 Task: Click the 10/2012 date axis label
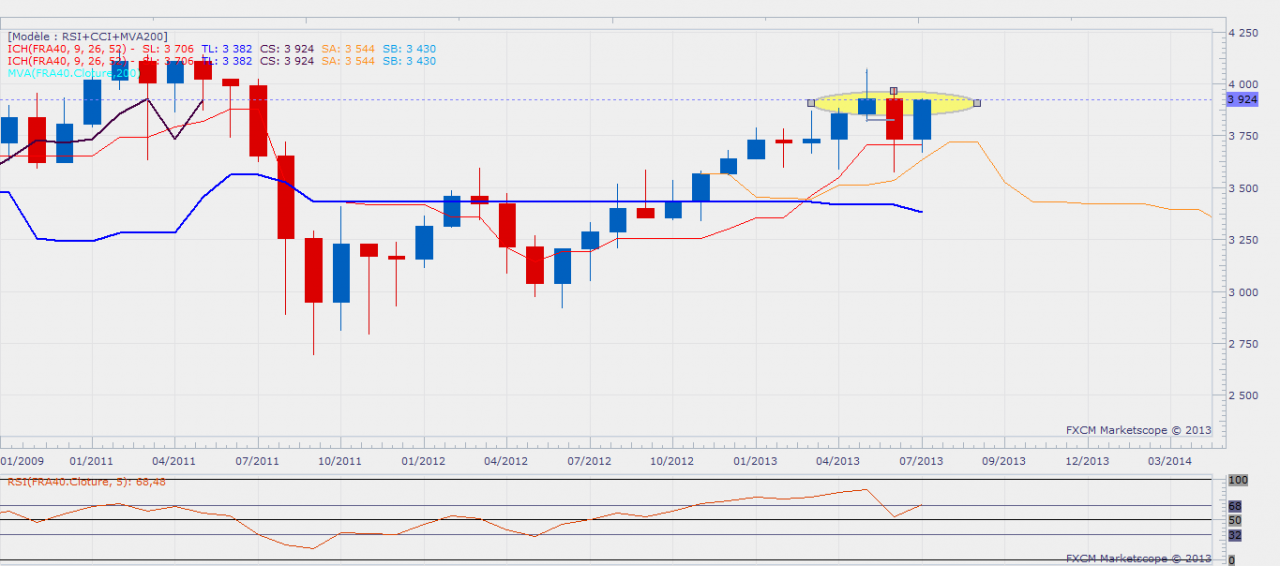point(672,460)
